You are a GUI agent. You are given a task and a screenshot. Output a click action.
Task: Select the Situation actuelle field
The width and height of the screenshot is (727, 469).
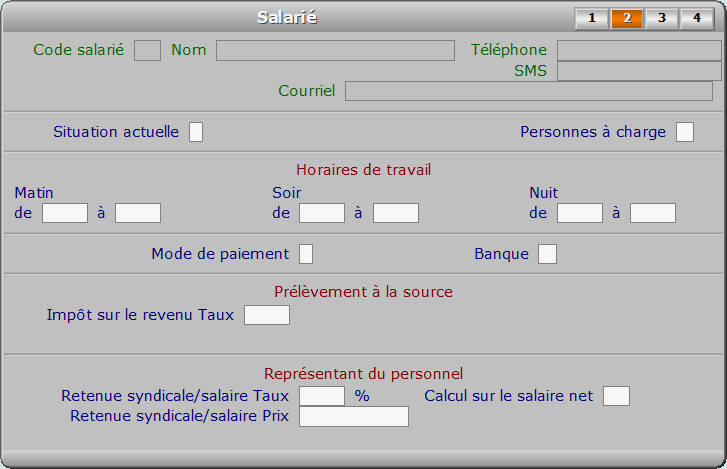pos(196,132)
